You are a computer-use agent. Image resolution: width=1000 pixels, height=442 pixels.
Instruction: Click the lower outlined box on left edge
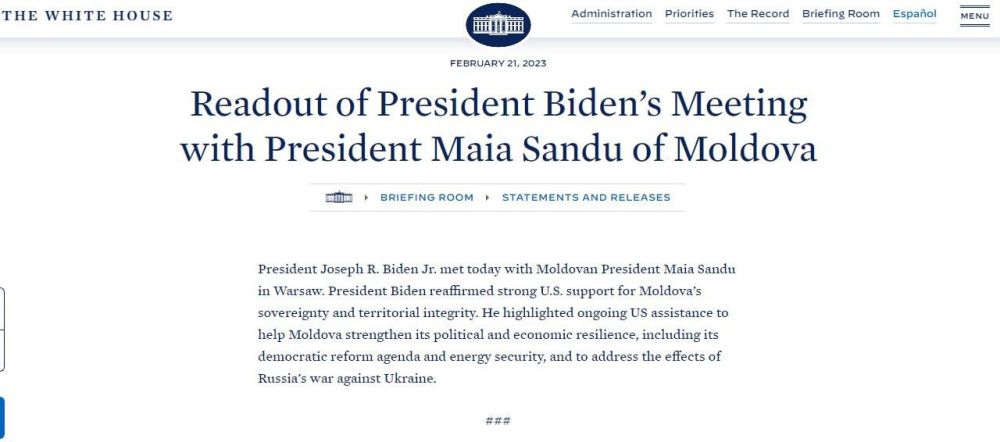[x=2, y=351]
